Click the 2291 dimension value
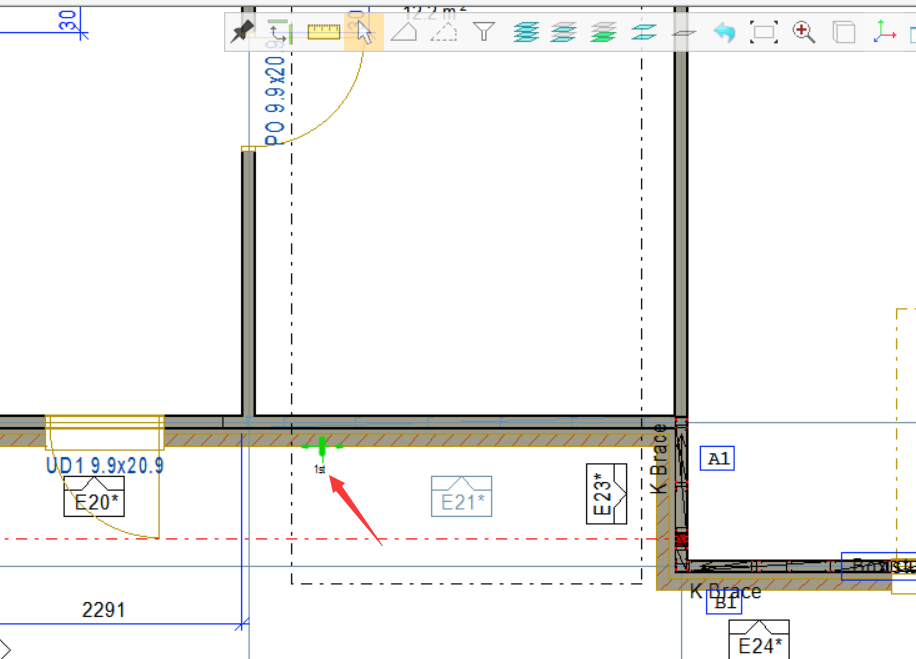Viewport: 916px width, 659px height. click(x=103, y=610)
